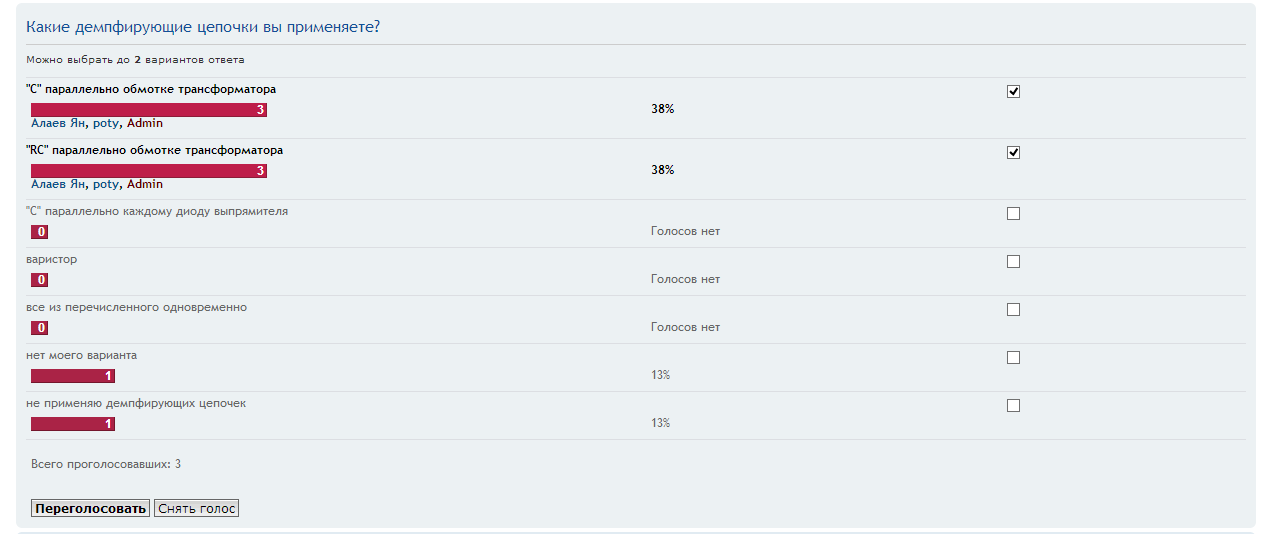This screenshot has height=534, width=1268.
Task: Open Admin's profile under the "RC" option
Action: (145, 185)
